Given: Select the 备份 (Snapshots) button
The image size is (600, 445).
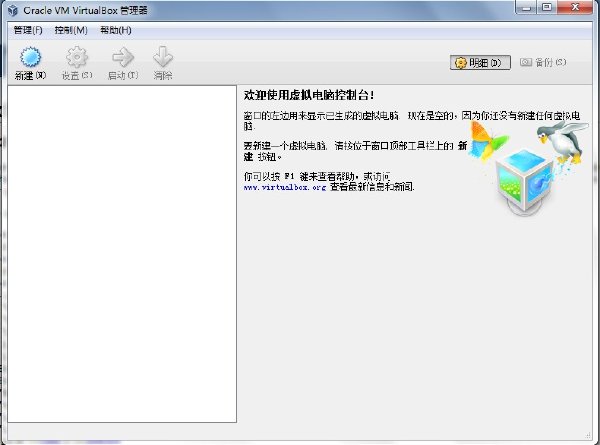Looking at the screenshot, I should point(543,62).
